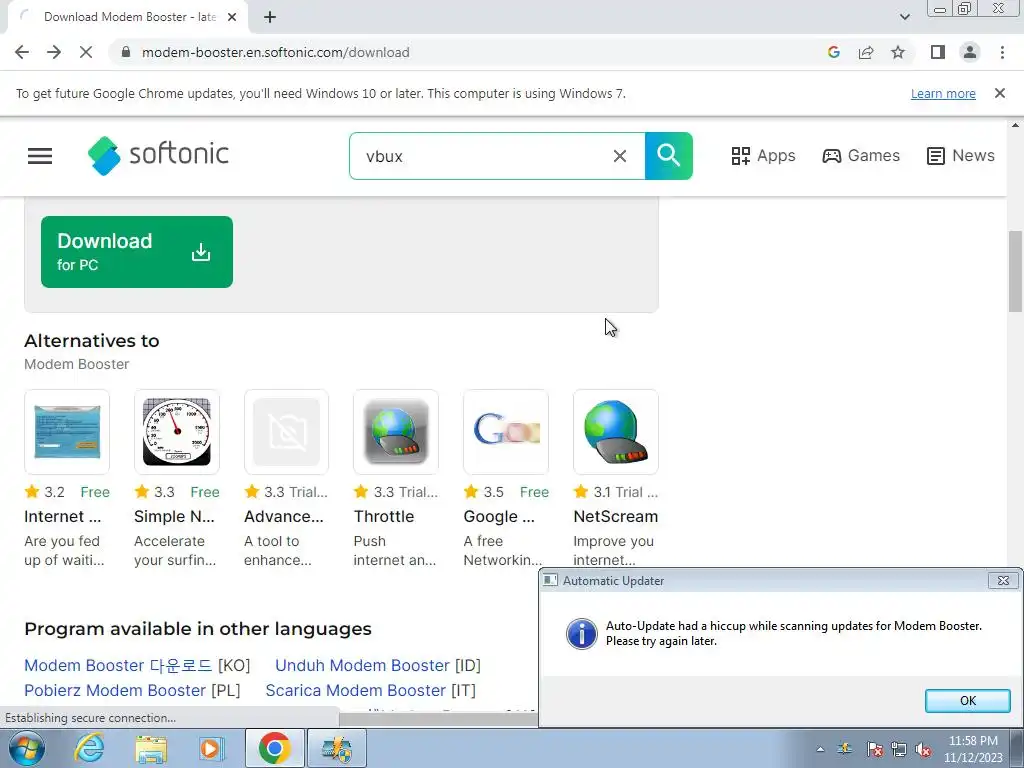Go back in Chrome
Image resolution: width=1024 pixels, height=768 pixels.
pos(22,52)
